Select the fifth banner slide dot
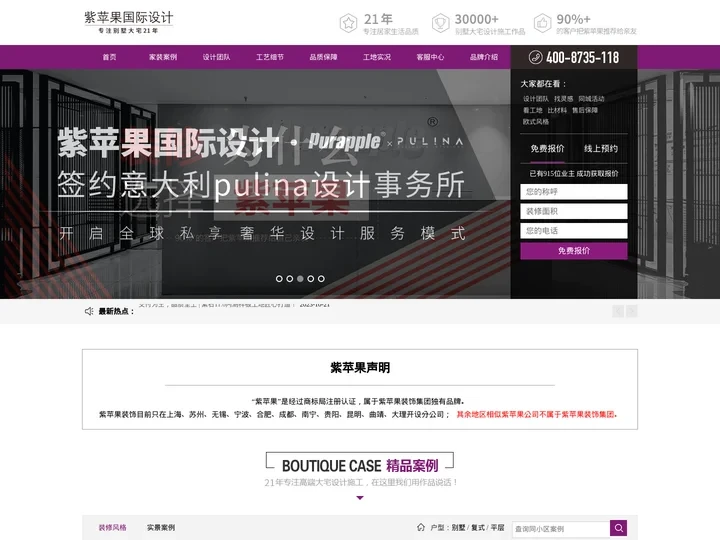Viewport: 720px width, 540px height. [x=321, y=279]
